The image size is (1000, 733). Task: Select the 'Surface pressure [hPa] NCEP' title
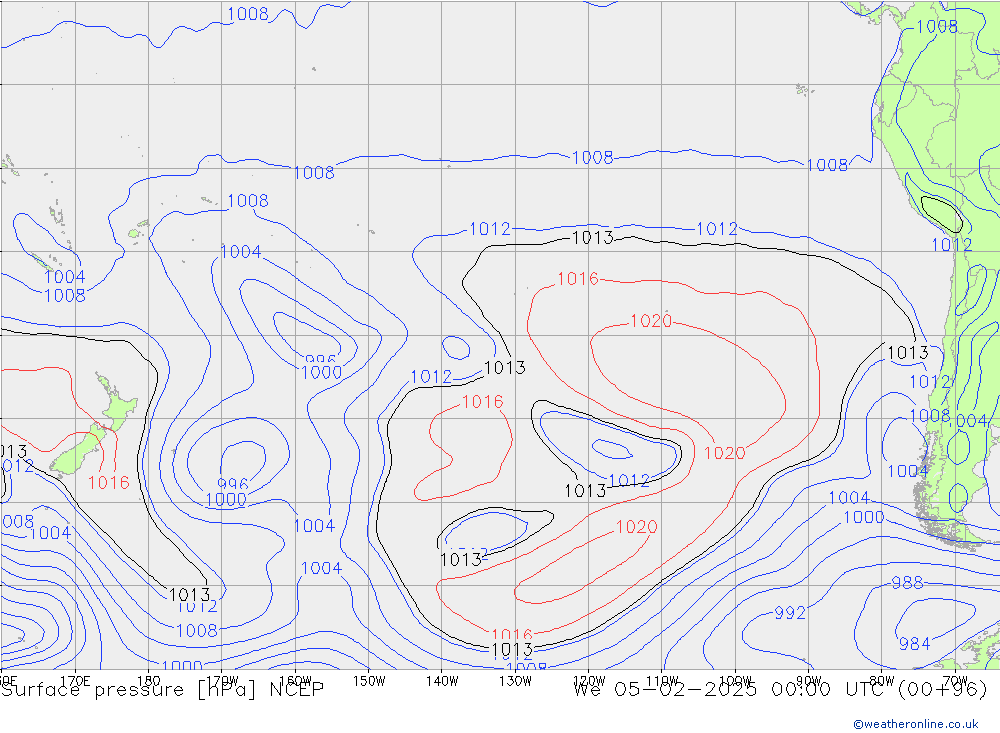tap(163, 690)
